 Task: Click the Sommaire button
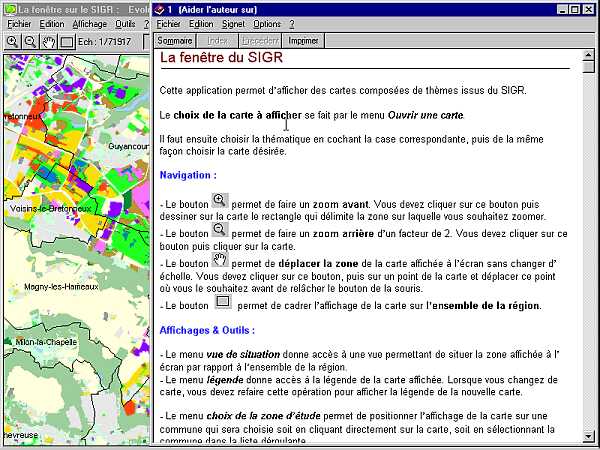(174, 41)
